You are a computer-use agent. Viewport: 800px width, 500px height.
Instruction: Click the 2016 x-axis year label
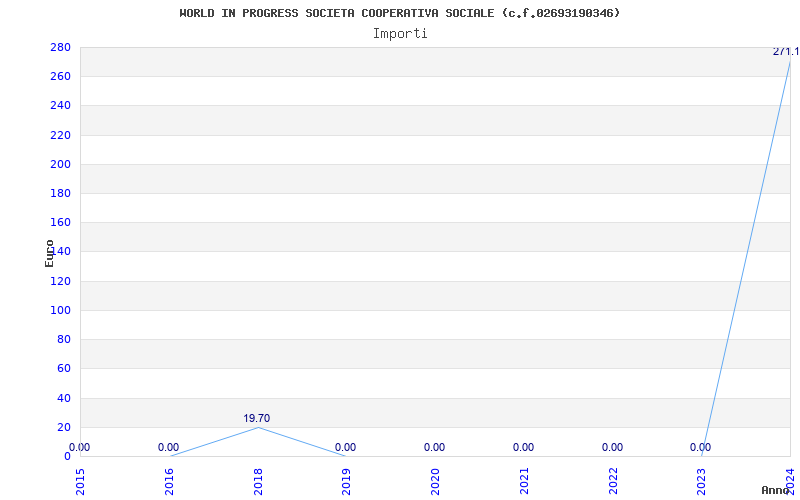pos(169,481)
